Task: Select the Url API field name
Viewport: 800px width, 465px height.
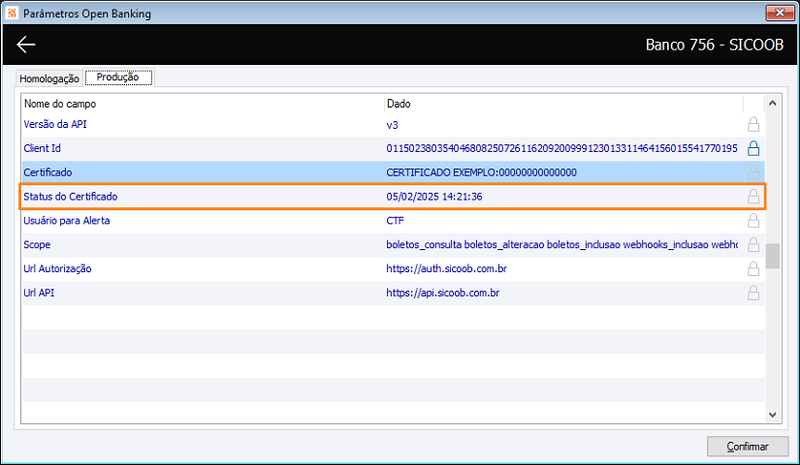Action: pyautogui.click(x=39, y=292)
